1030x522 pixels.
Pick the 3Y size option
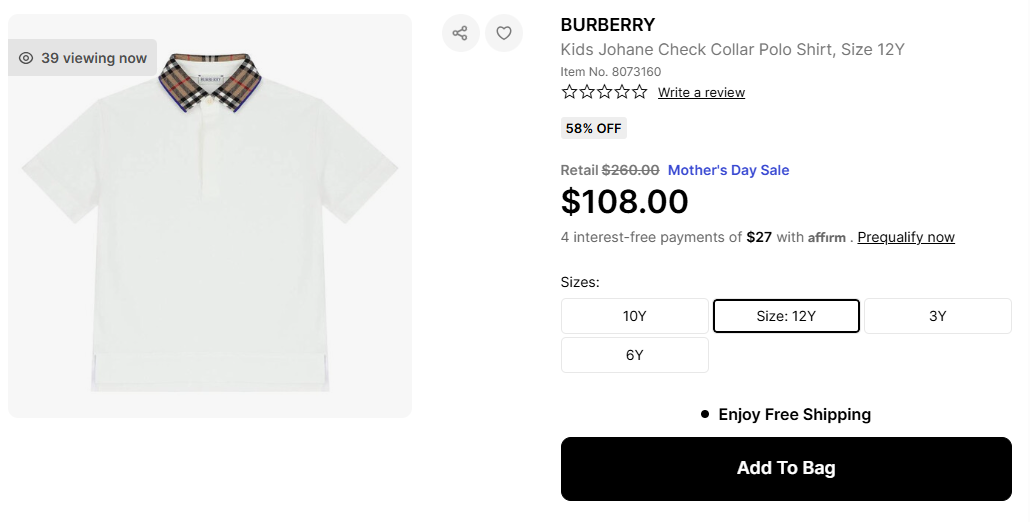(x=937, y=316)
